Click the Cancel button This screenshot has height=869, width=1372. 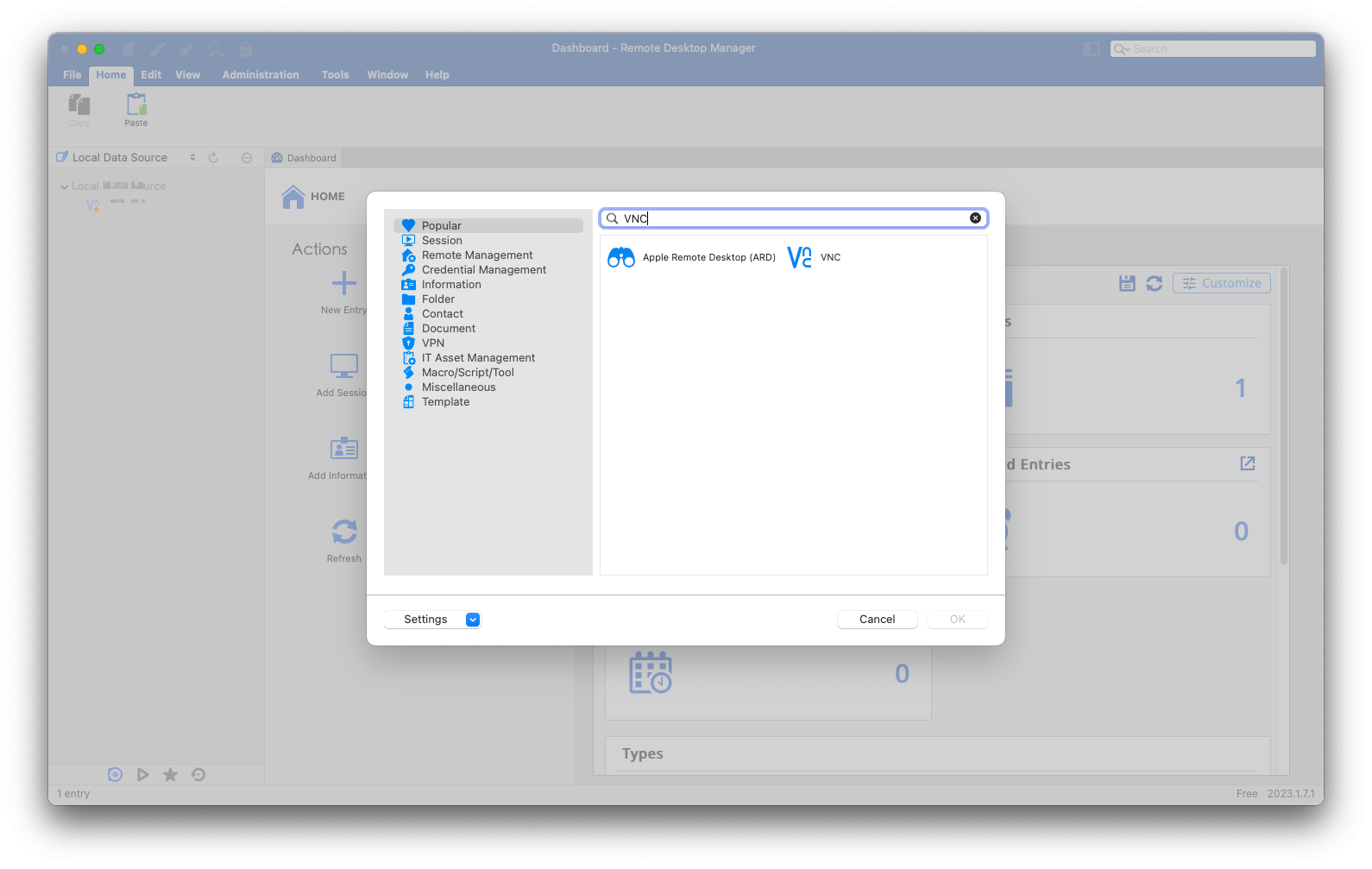point(877,620)
